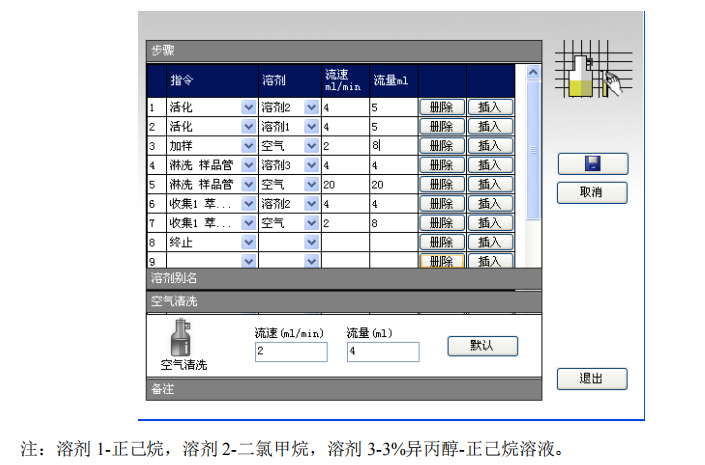Open the 溶剂1 dropdown in row 2
705x465 pixels.
coord(311,126)
